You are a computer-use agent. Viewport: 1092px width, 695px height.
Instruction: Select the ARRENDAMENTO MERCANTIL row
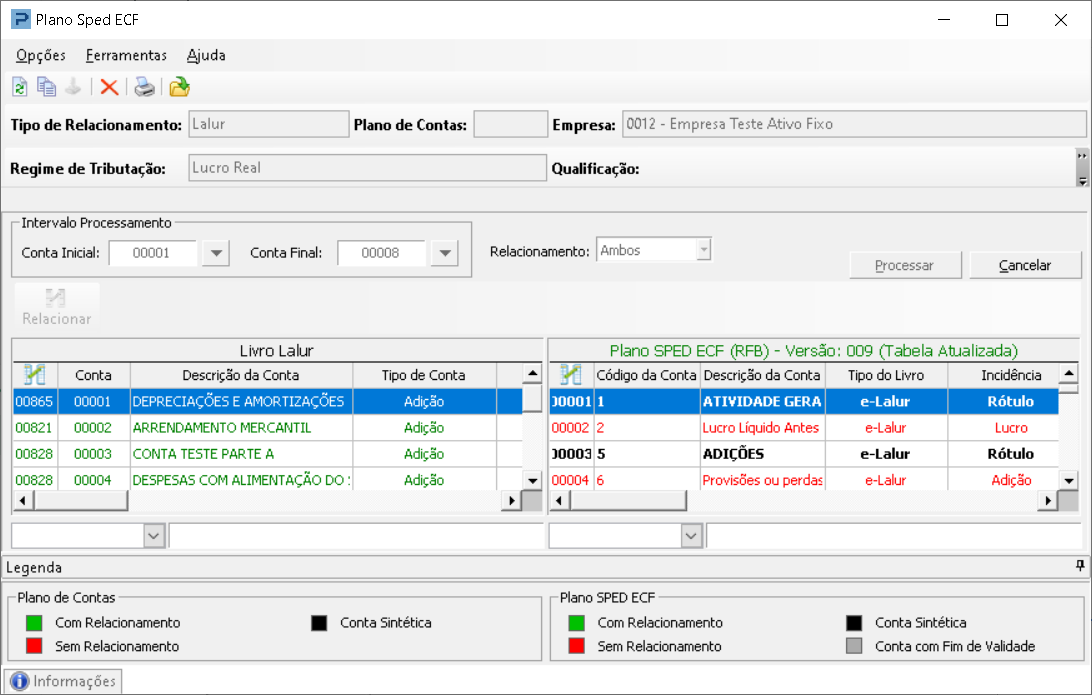coord(267,428)
